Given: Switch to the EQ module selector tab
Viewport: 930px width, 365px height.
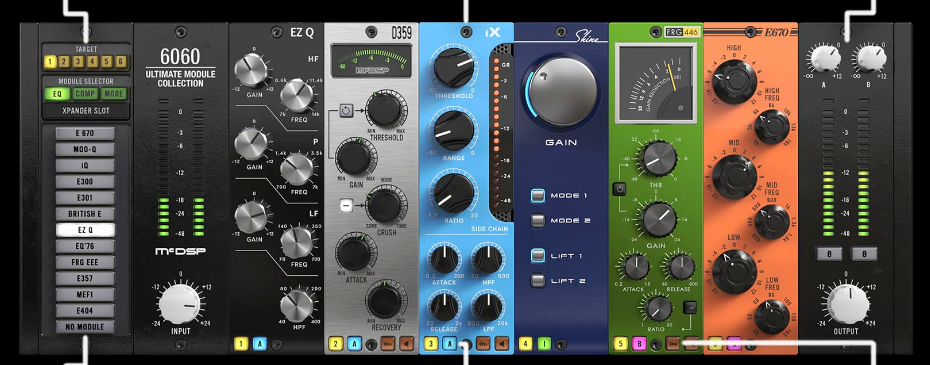Looking at the screenshot, I should (58, 94).
